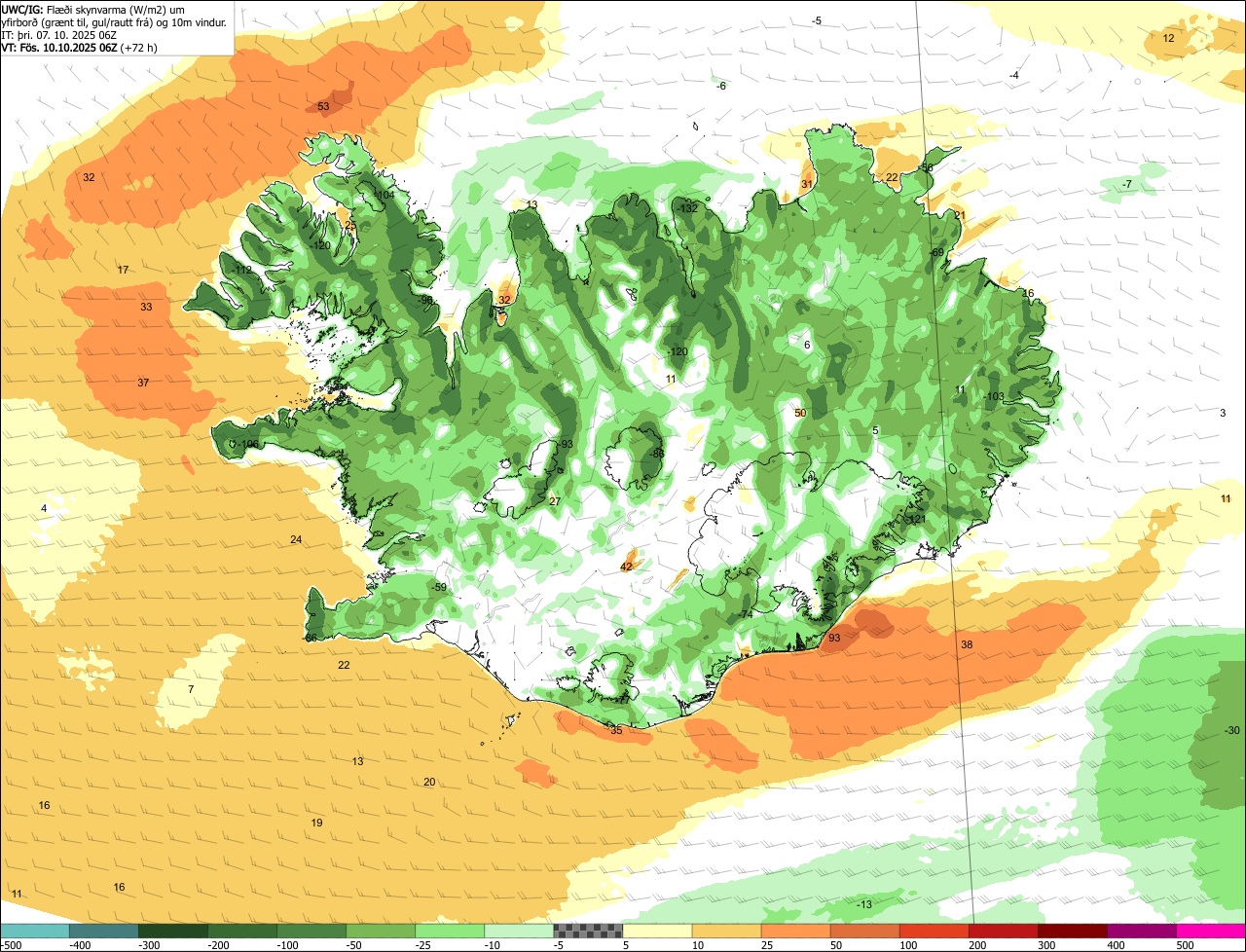Click the ocean value '-6' north of Iceland

[721, 86]
